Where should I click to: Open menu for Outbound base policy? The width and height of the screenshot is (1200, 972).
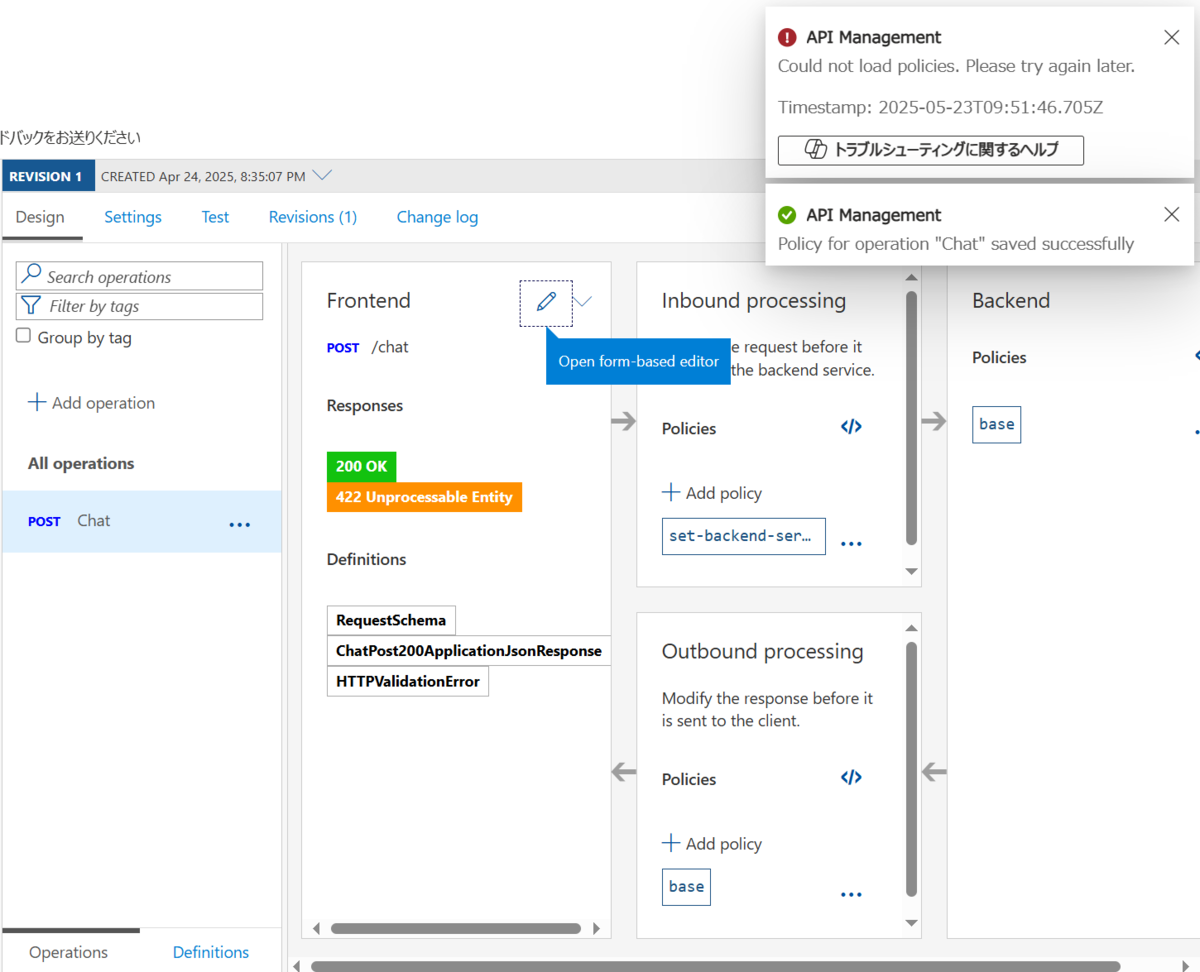pyautogui.click(x=851, y=895)
